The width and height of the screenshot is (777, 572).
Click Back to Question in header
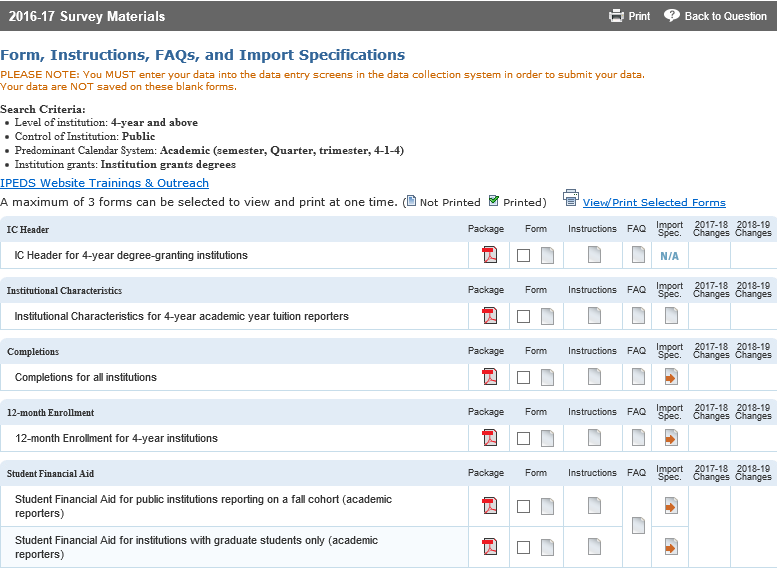(716, 16)
